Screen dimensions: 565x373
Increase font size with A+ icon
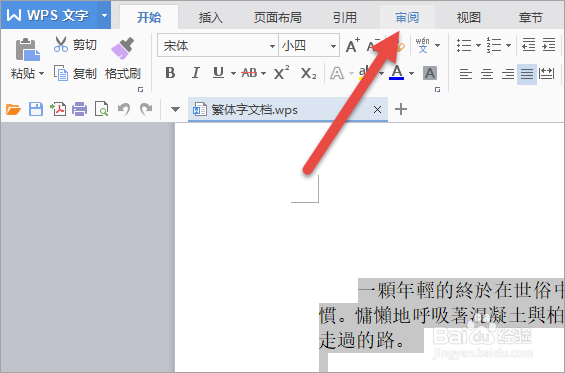(x=352, y=46)
